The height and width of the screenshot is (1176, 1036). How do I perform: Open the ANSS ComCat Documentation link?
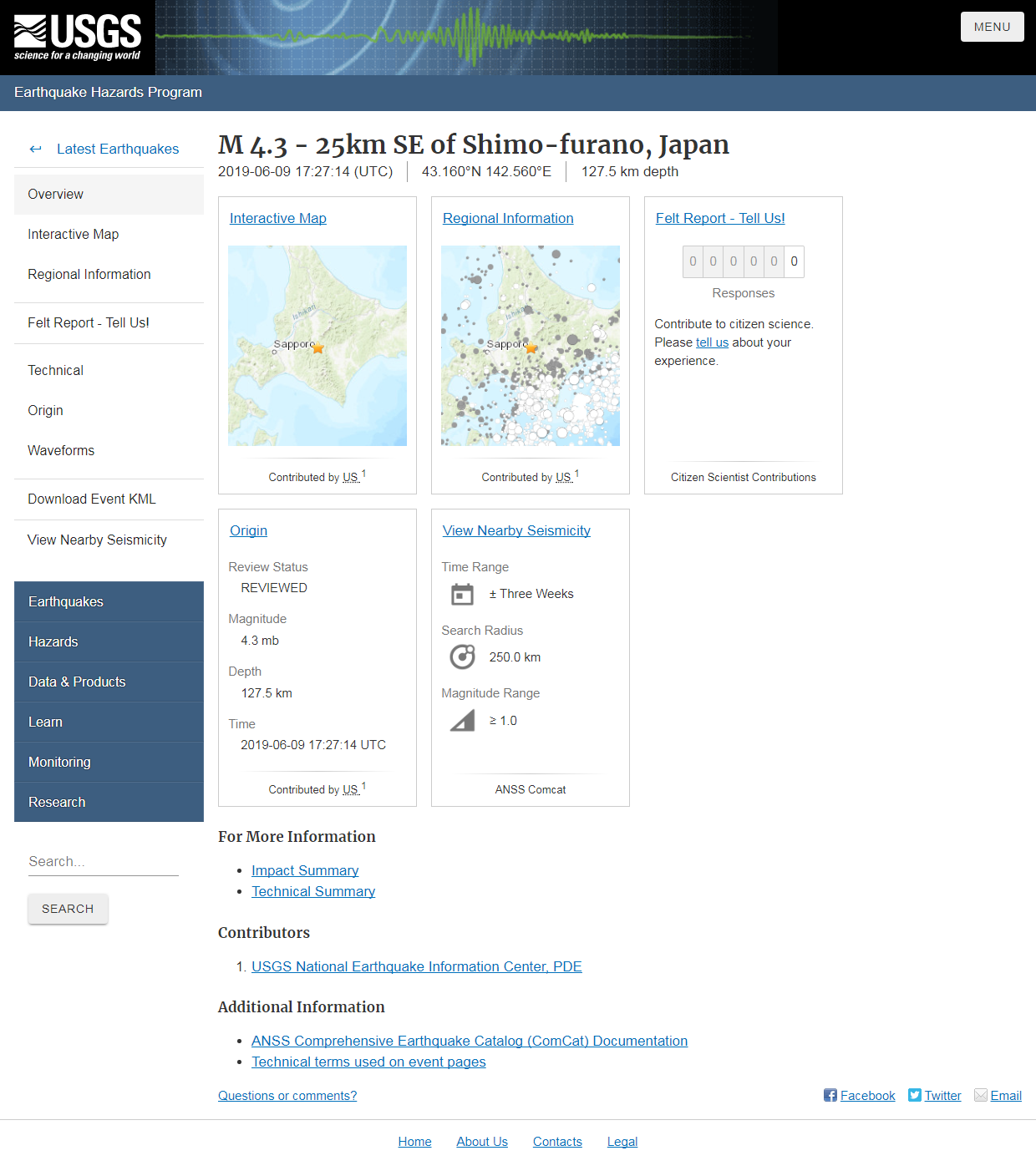(469, 1041)
